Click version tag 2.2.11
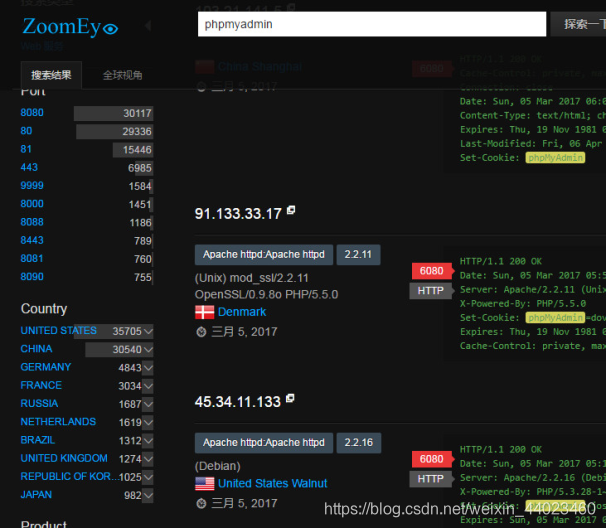This screenshot has width=606, height=528. click(x=358, y=254)
